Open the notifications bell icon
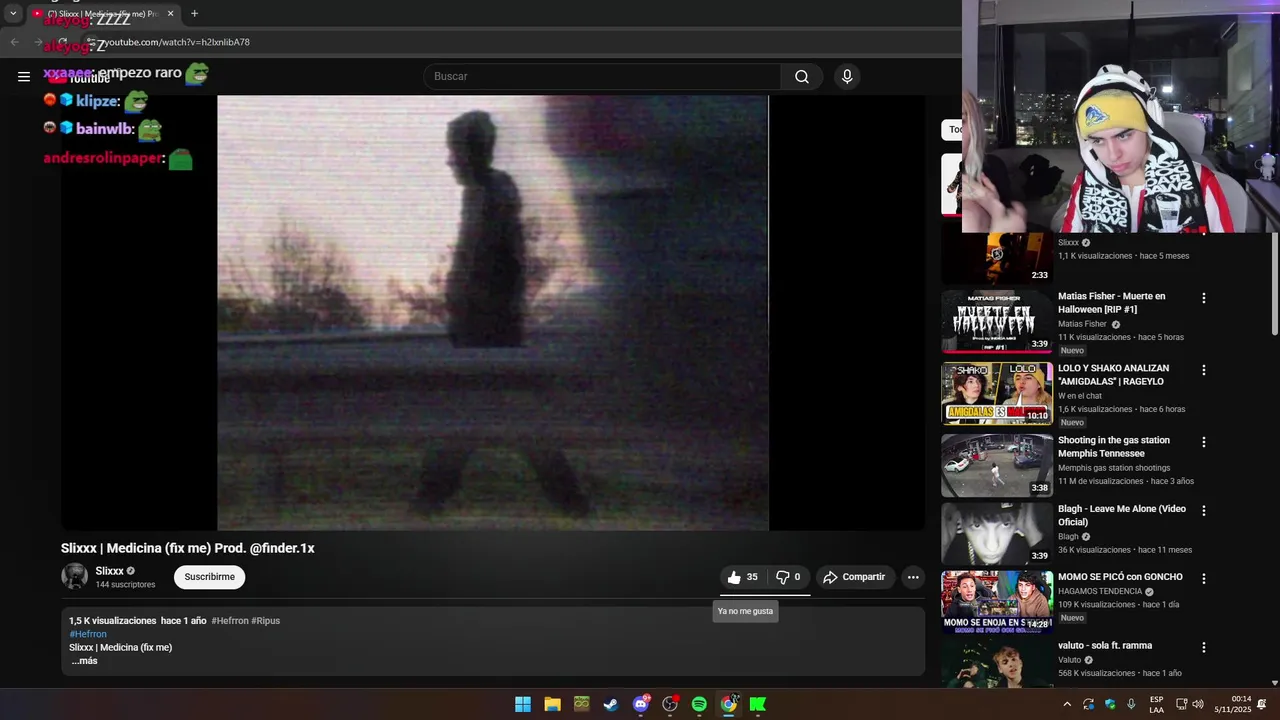1280x720 pixels. [x=1262, y=705]
